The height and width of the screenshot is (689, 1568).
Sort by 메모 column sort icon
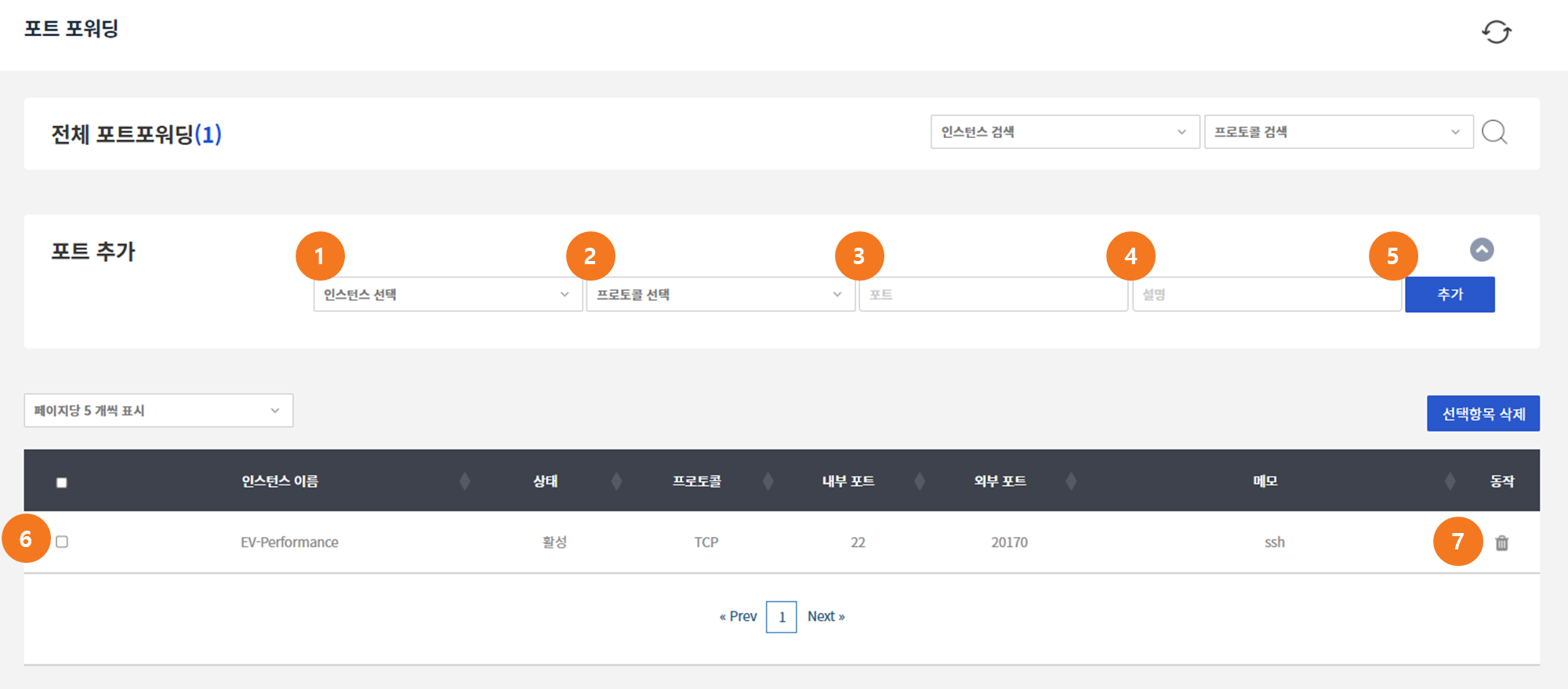point(1450,481)
